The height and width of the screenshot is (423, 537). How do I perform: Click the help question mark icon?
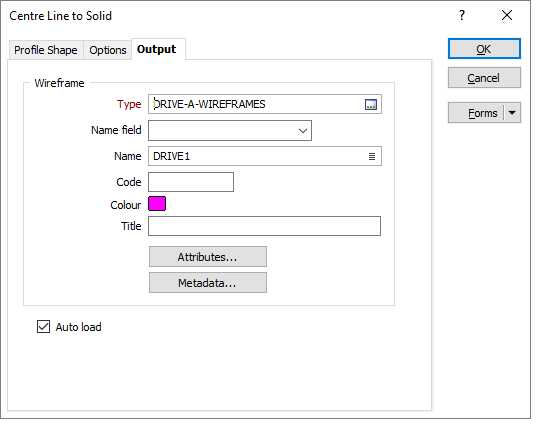[462, 15]
